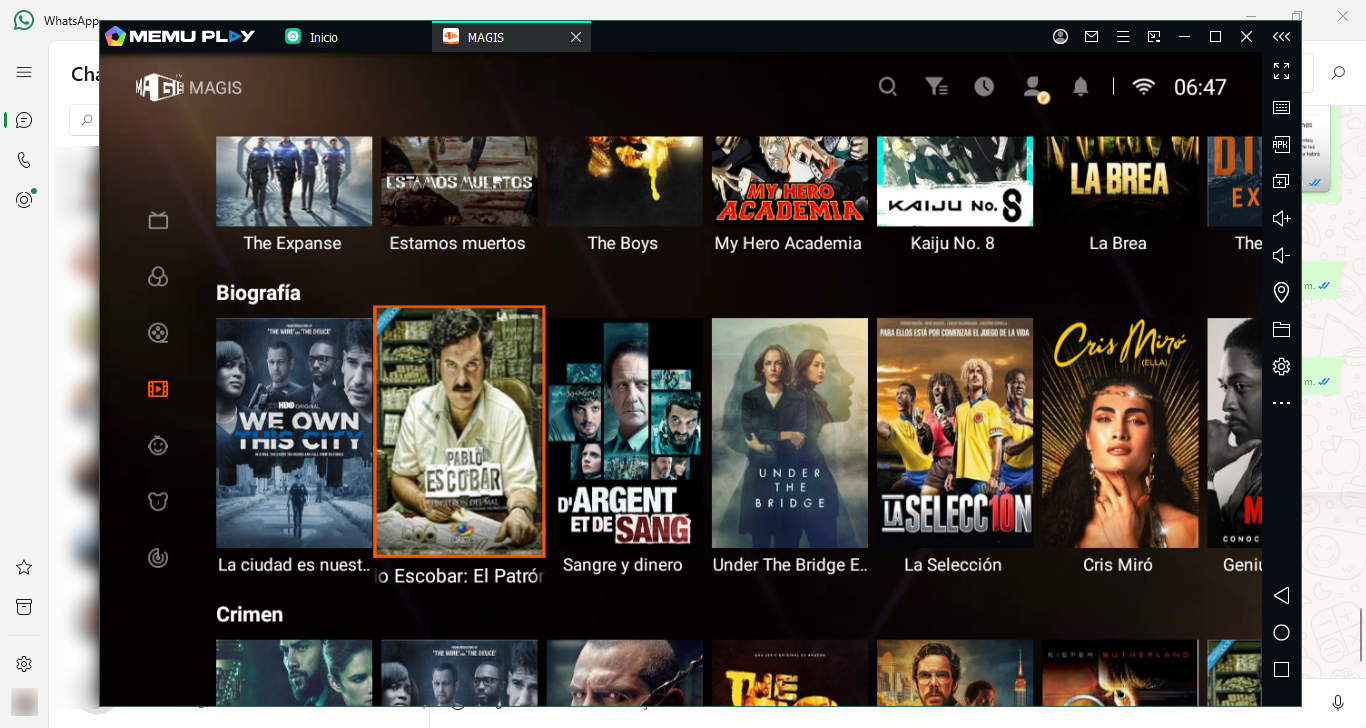Open MEmu shared folder

tap(1281, 330)
